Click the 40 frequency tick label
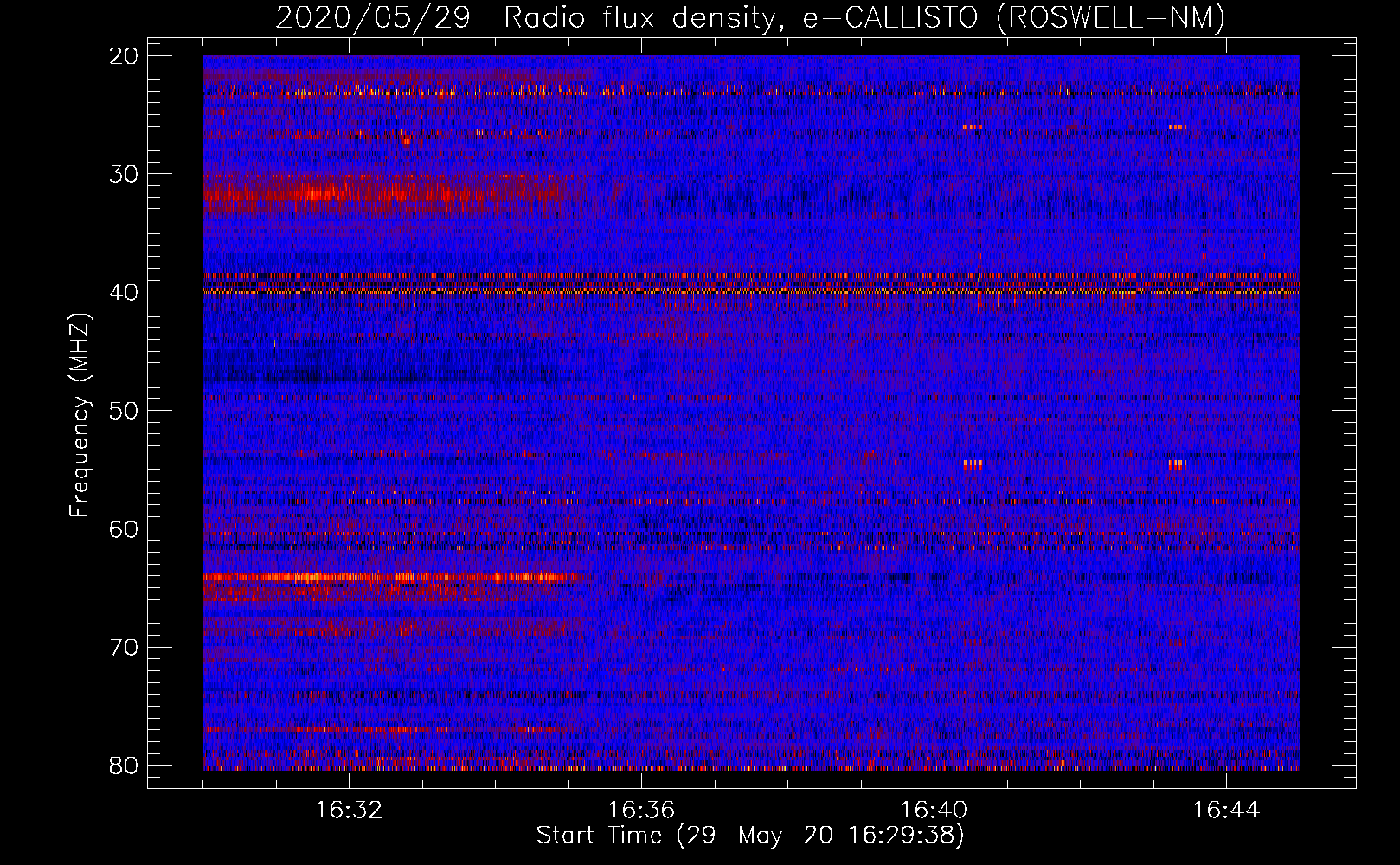Screen dimensions: 1400x865 click(x=124, y=292)
